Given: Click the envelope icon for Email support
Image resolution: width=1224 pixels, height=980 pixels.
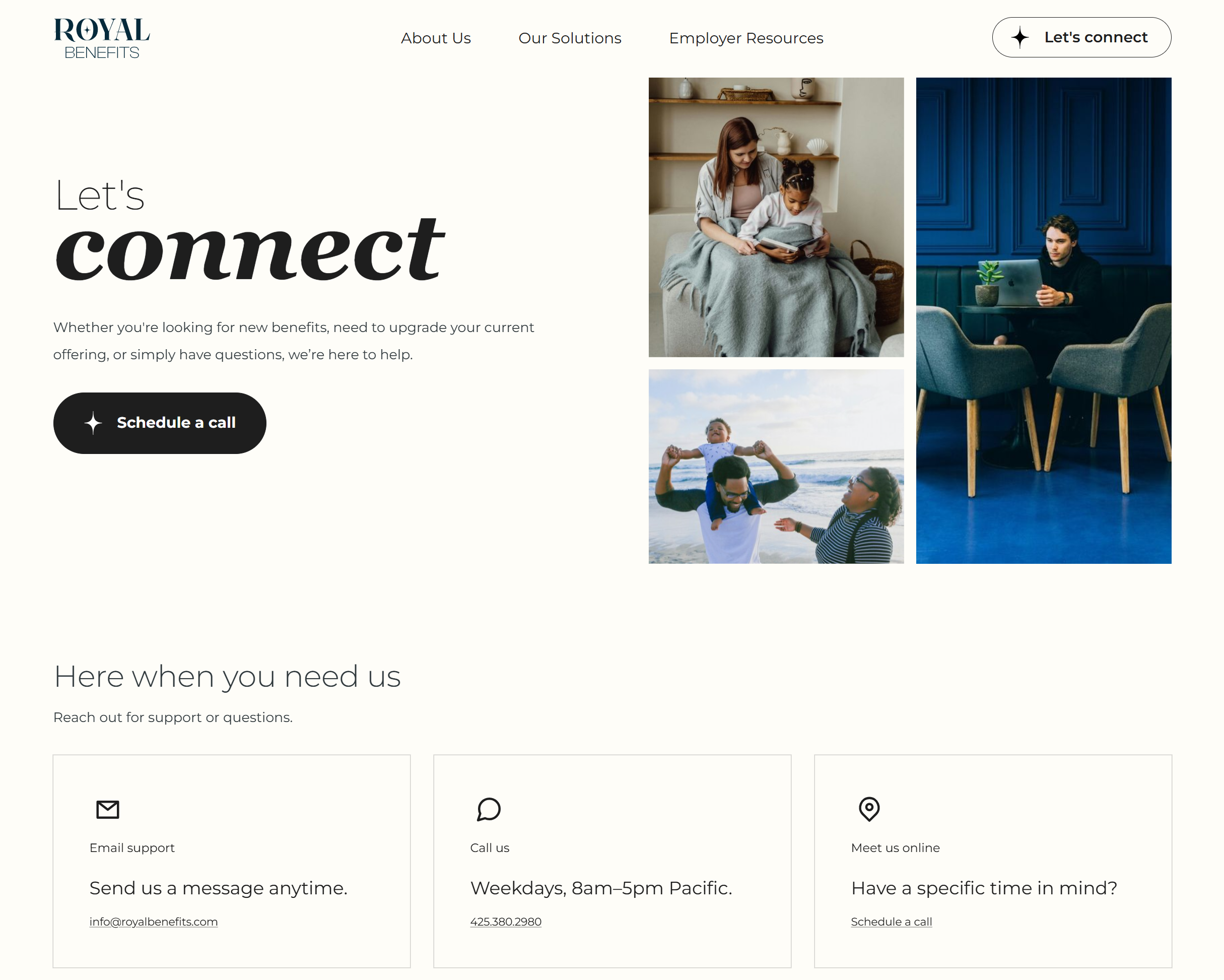Looking at the screenshot, I should point(108,809).
